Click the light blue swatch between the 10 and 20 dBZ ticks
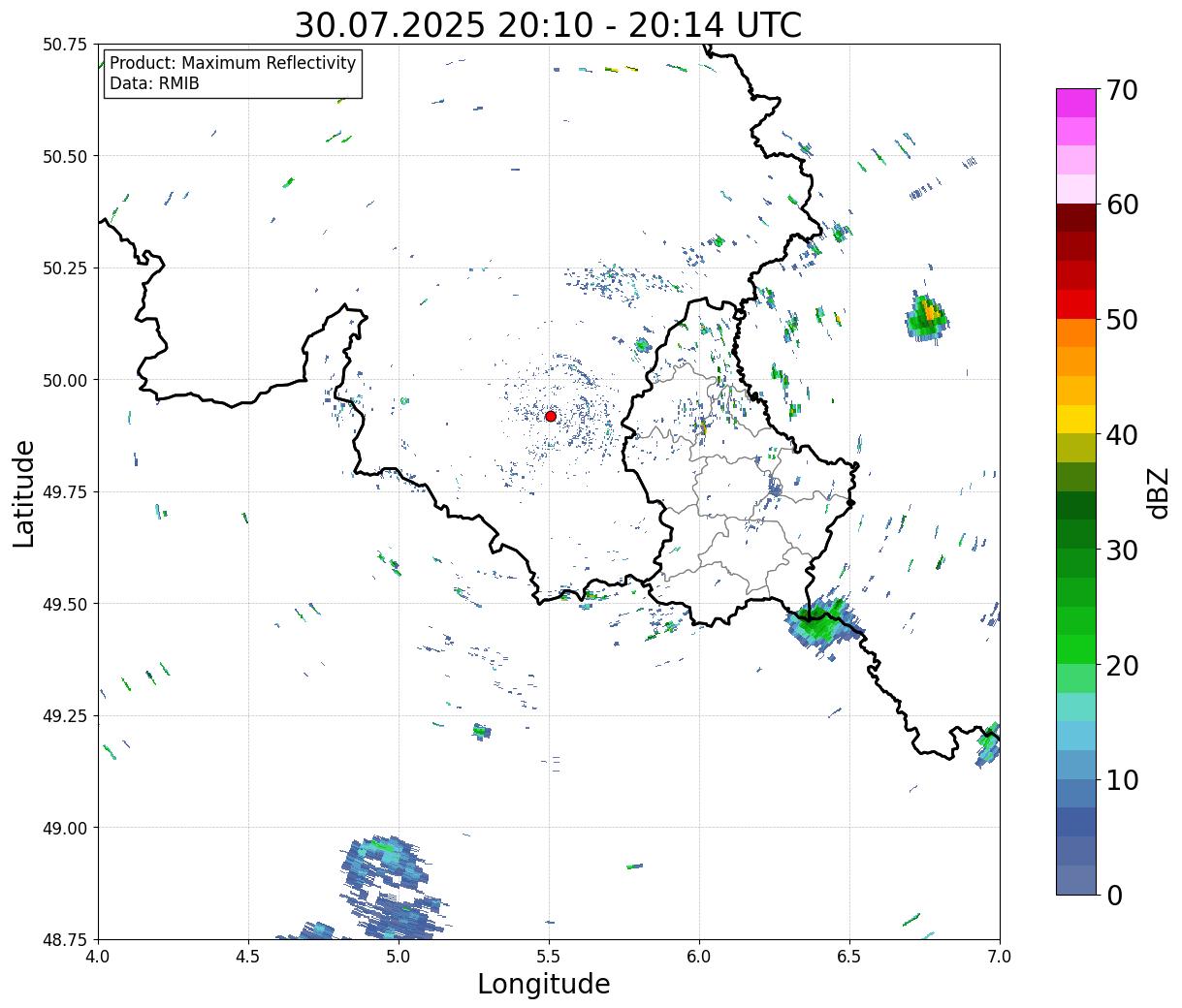This screenshot has height=1008, width=1182. [x=1076, y=736]
